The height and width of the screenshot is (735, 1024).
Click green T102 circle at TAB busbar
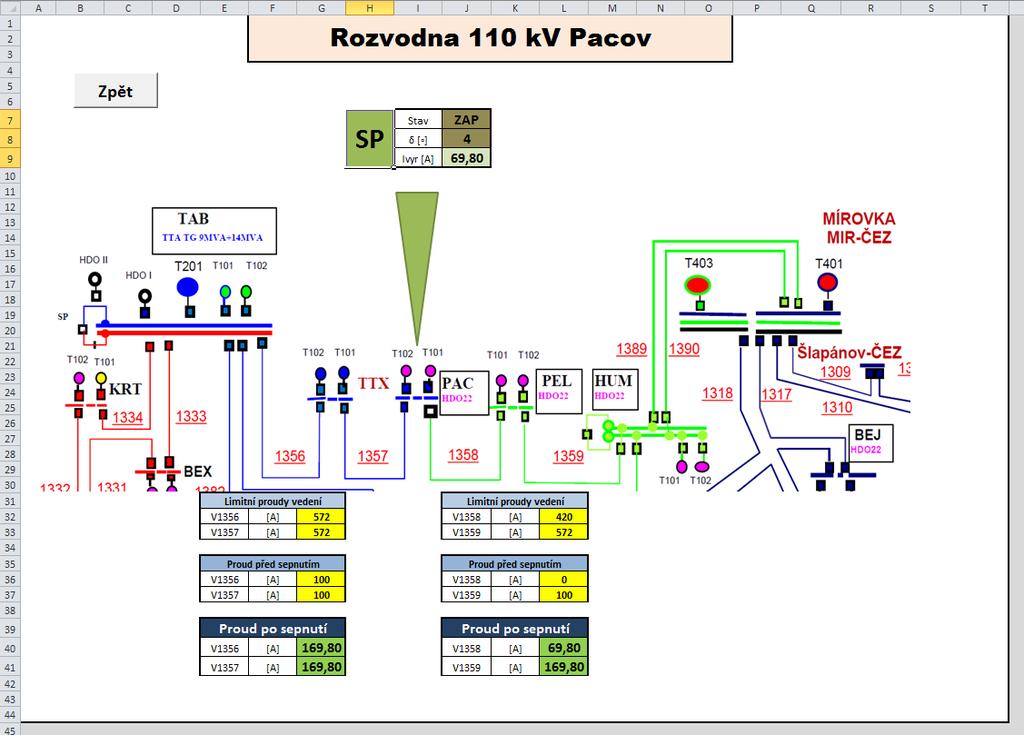coord(246,291)
